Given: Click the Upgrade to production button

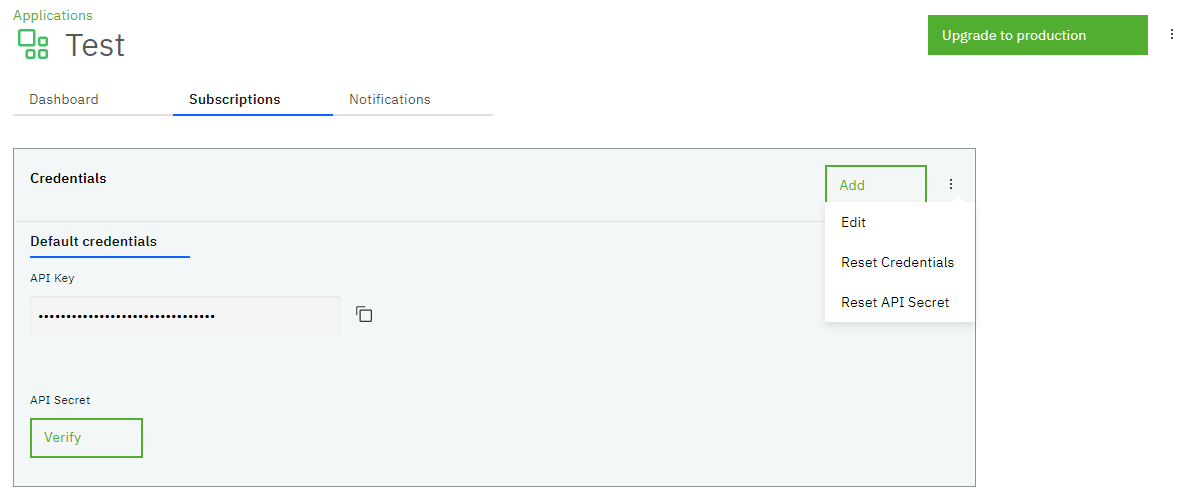Looking at the screenshot, I should (1037, 35).
